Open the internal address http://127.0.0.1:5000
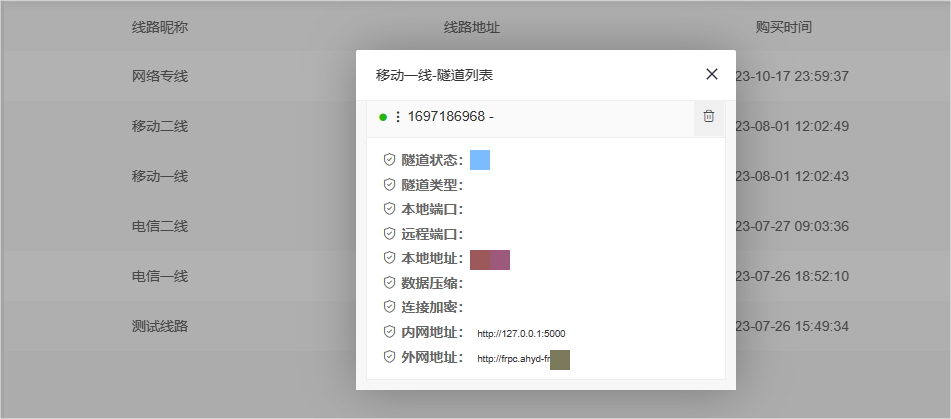This screenshot has height=419, width=951. click(x=521, y=333)
